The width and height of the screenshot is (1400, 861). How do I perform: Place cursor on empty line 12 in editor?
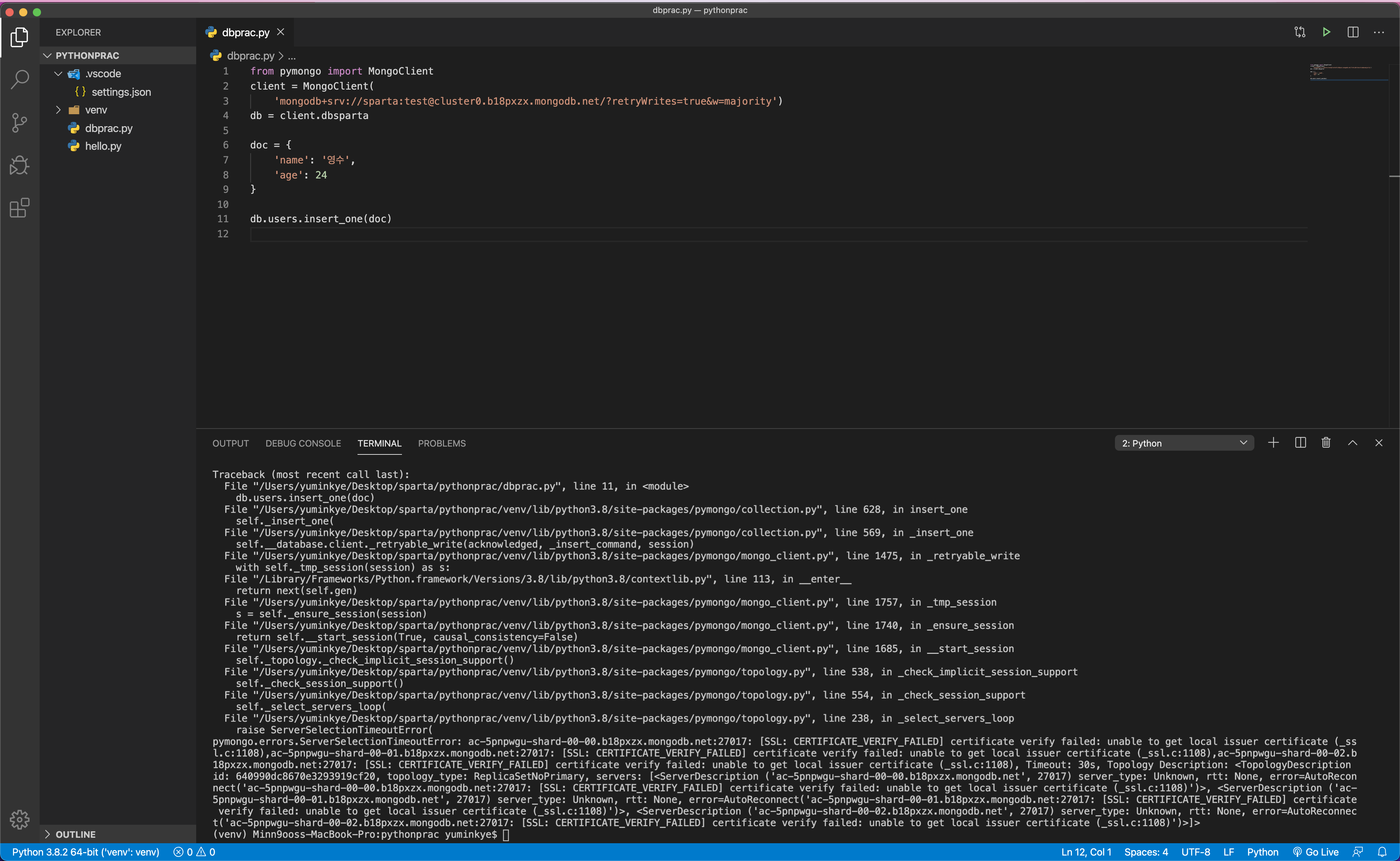click(779, 234)
